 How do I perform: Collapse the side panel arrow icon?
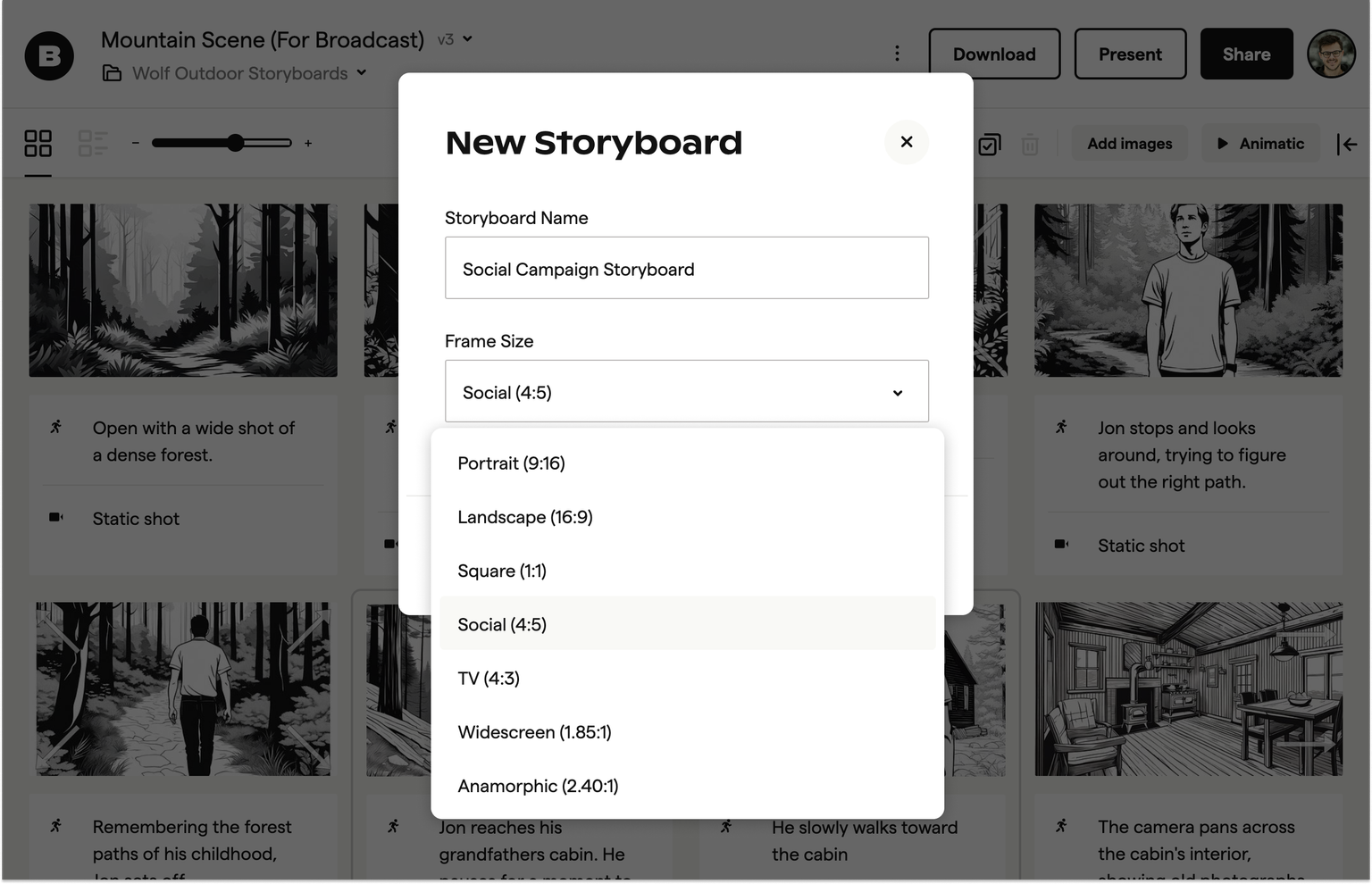coord(1347,144)
